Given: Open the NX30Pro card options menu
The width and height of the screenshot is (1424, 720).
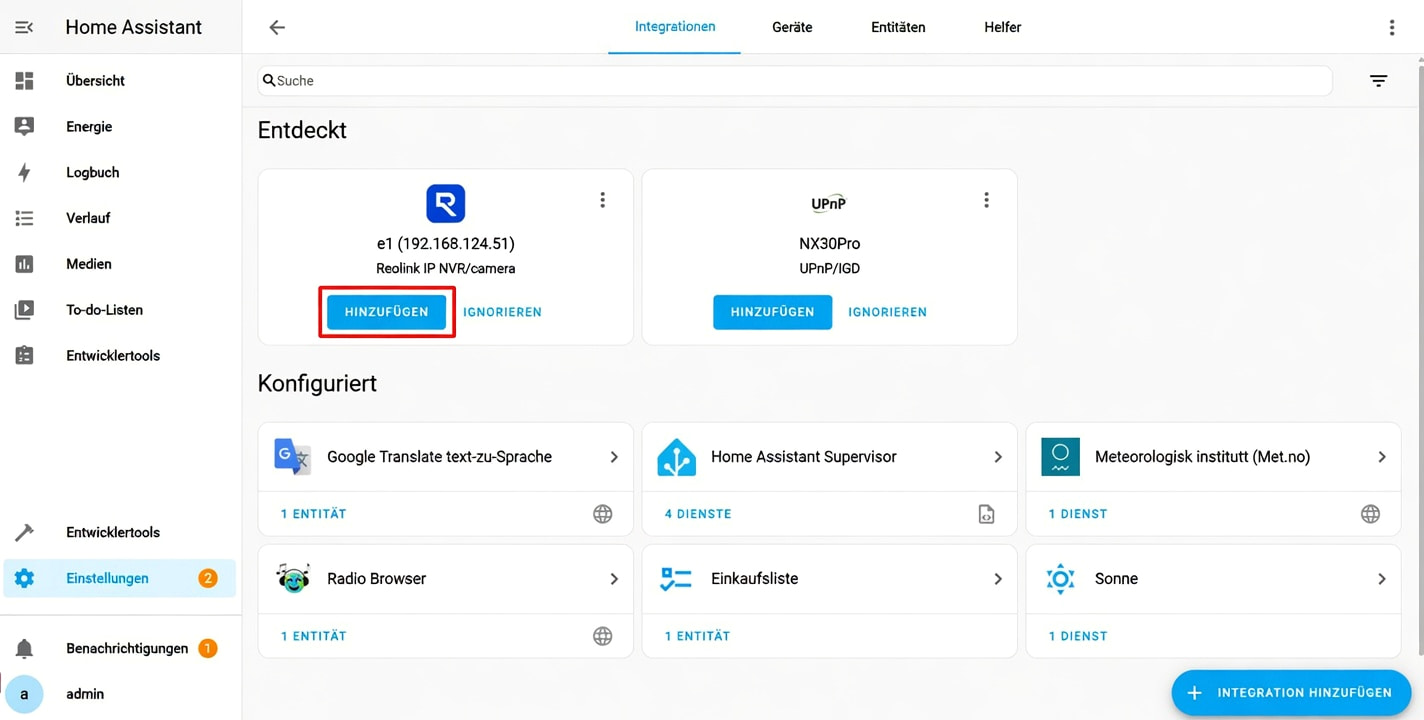Looking at the screenshot, I should [x=986, y=200].
